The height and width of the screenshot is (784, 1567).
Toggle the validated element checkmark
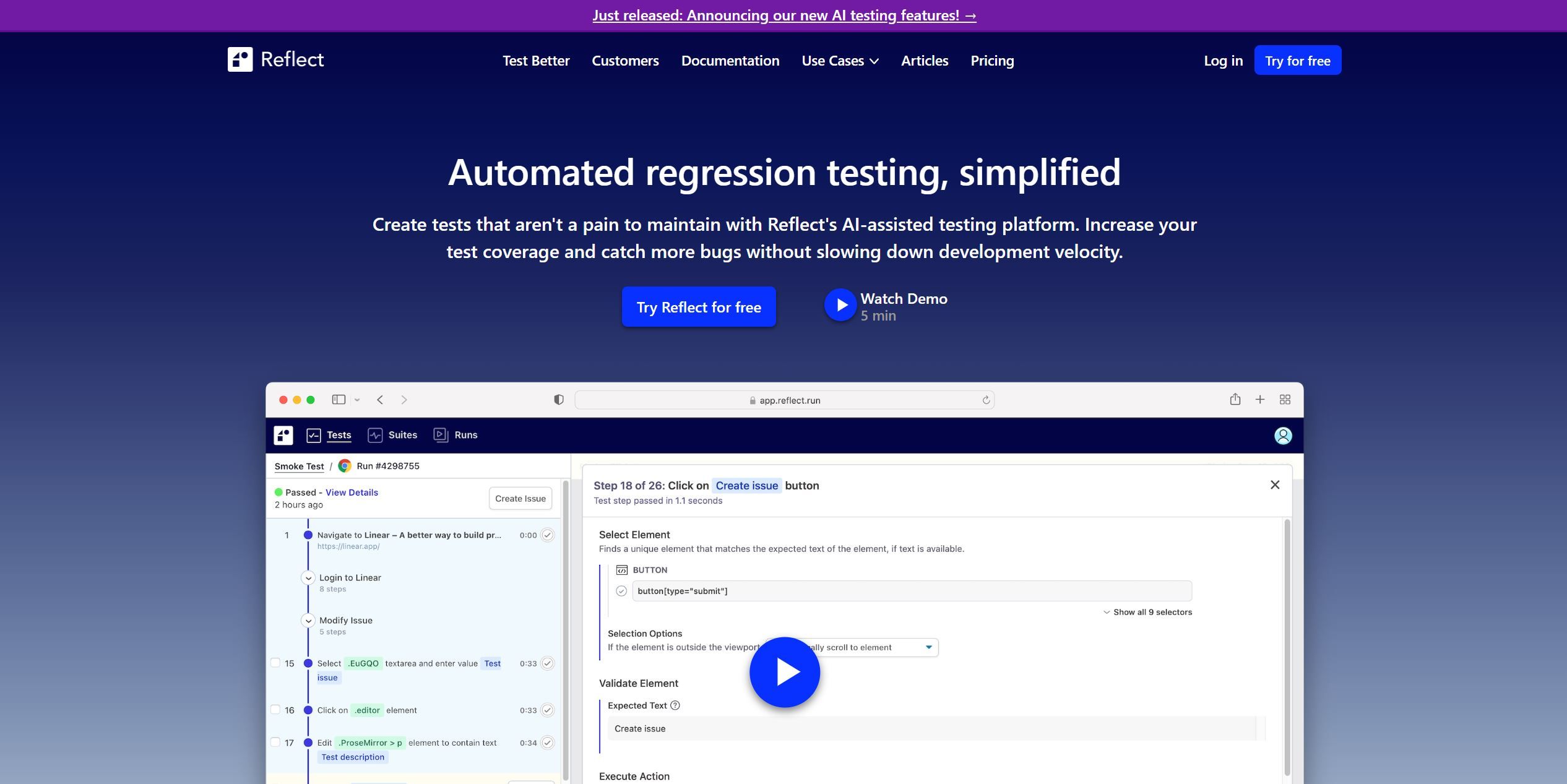[621, 590]
